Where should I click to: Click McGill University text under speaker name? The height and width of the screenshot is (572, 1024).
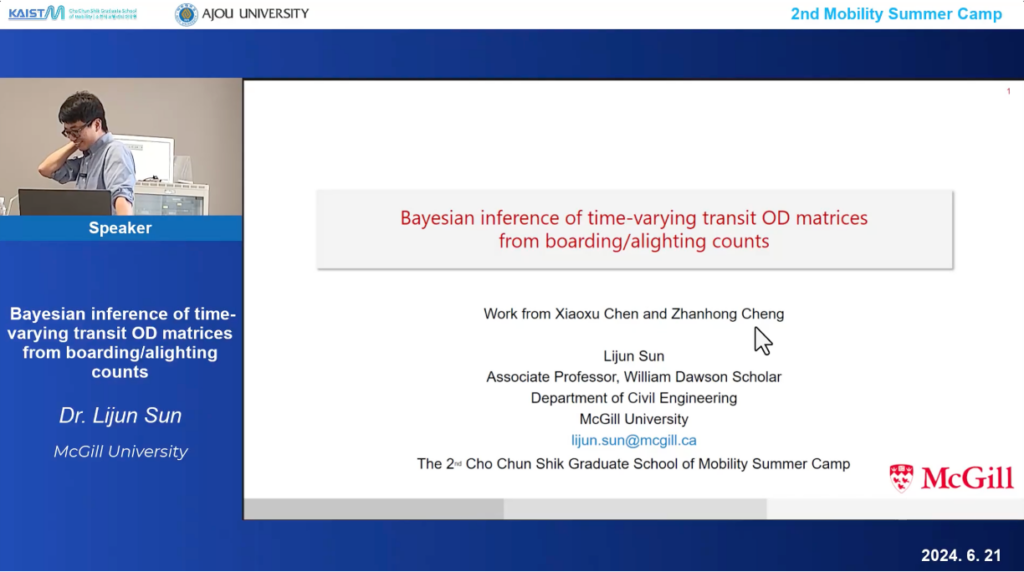[x=120, y=452]
